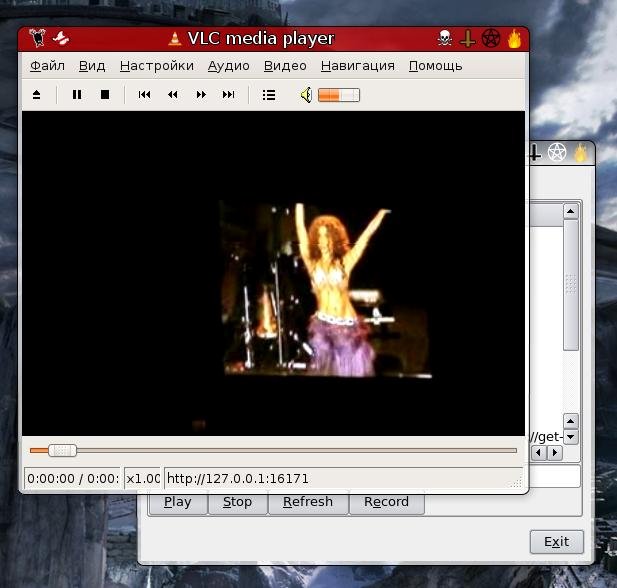The image size is (617, 588).
Task: Skip to next track in playlist
Action: click(x=229, y=94)
